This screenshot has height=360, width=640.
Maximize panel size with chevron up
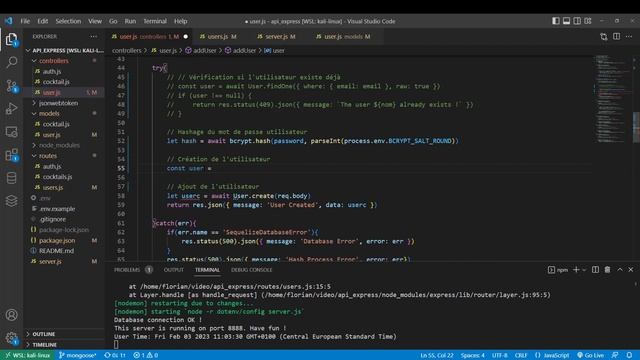pyautogui.click(x=620, y=270)
